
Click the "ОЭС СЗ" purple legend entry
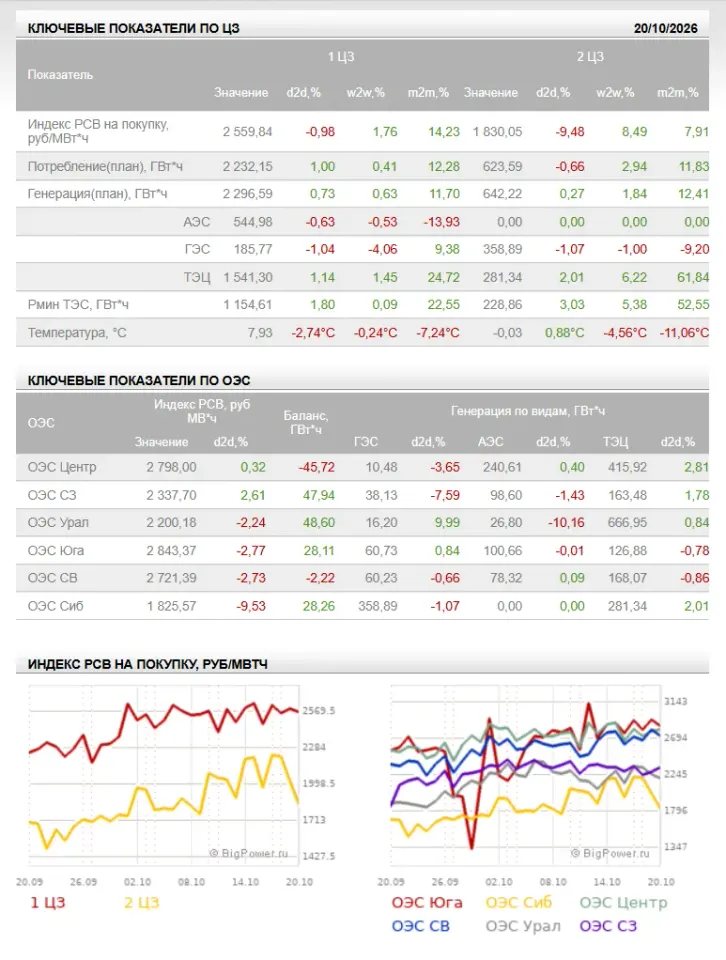point(608,926)
